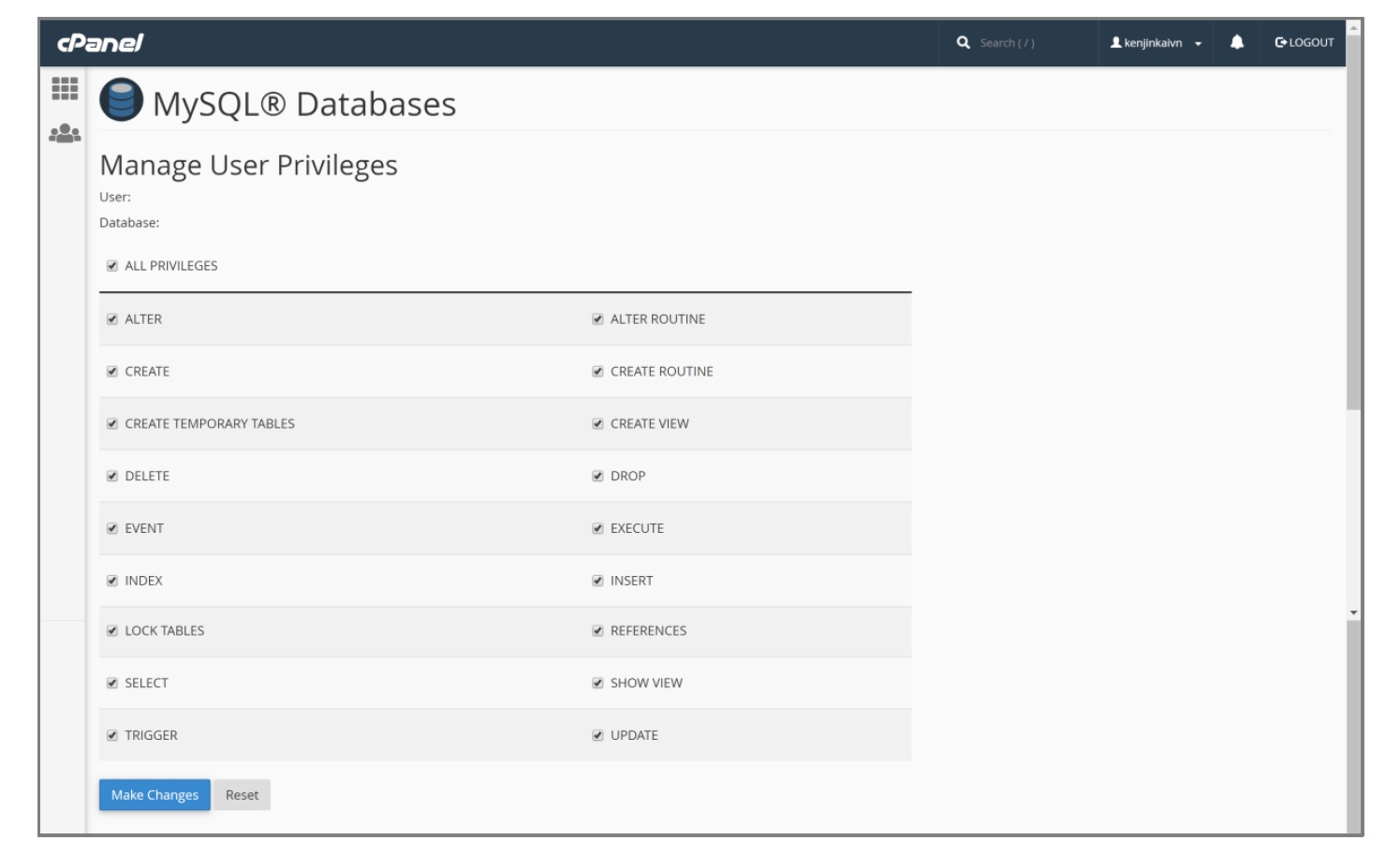Toggle the REFERENCES checkbox

[597, 631]
